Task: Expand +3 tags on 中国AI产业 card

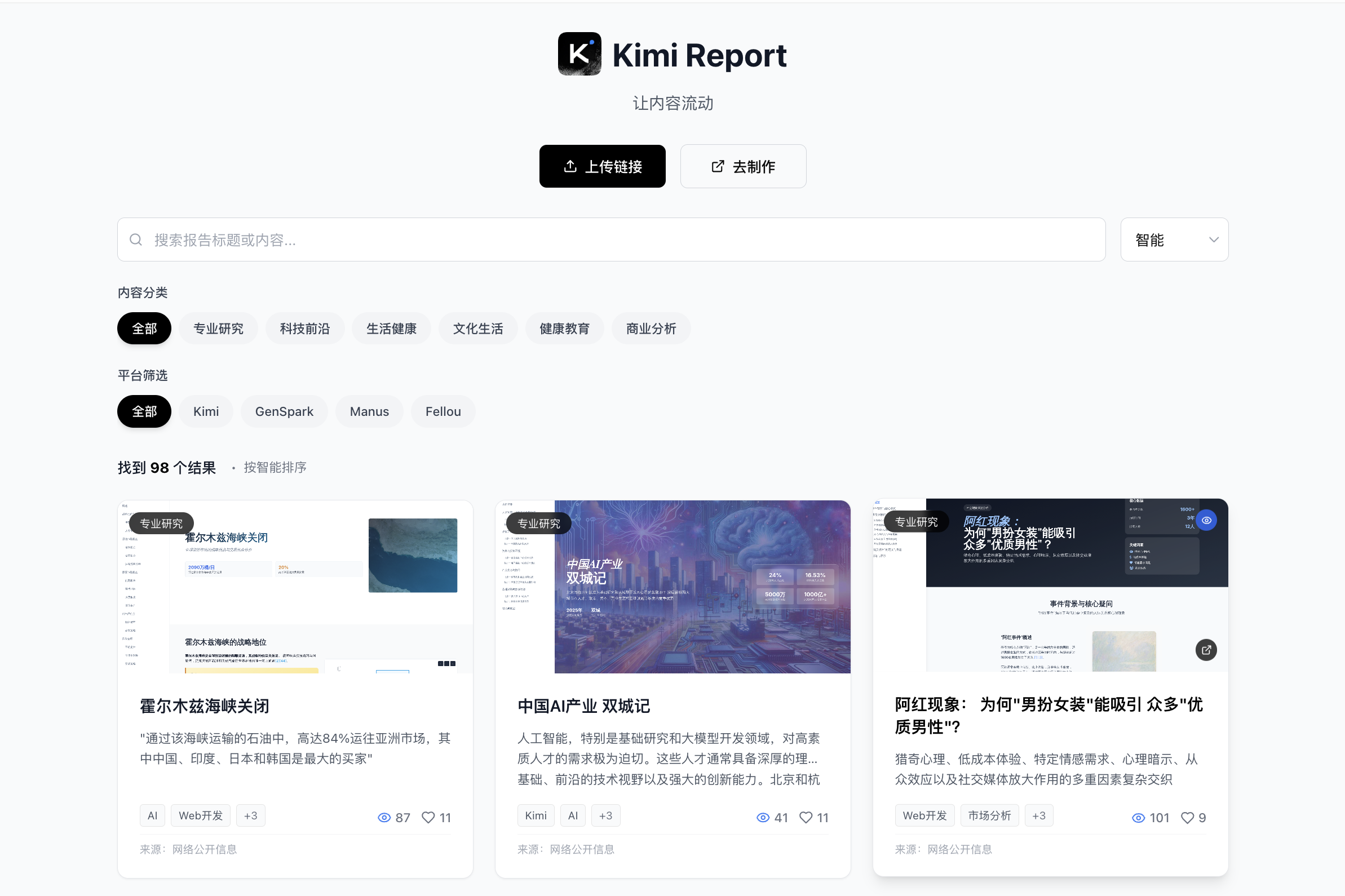Action: tap(605, 815)
